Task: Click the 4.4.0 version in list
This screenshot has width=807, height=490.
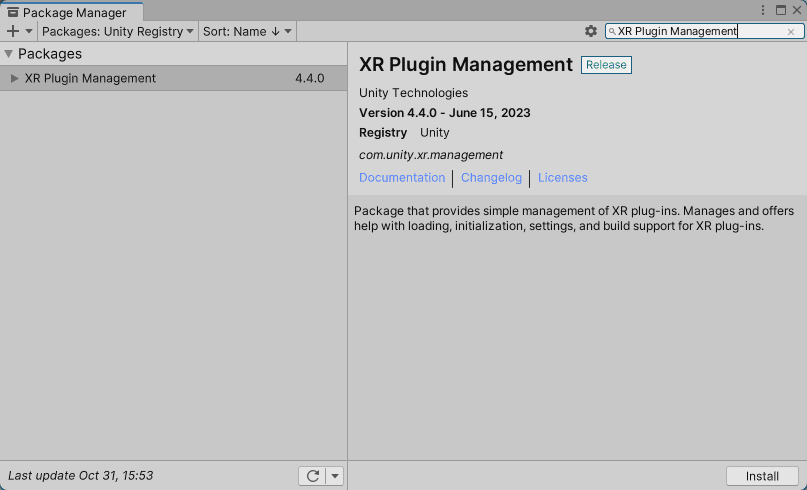Action: 309,78
